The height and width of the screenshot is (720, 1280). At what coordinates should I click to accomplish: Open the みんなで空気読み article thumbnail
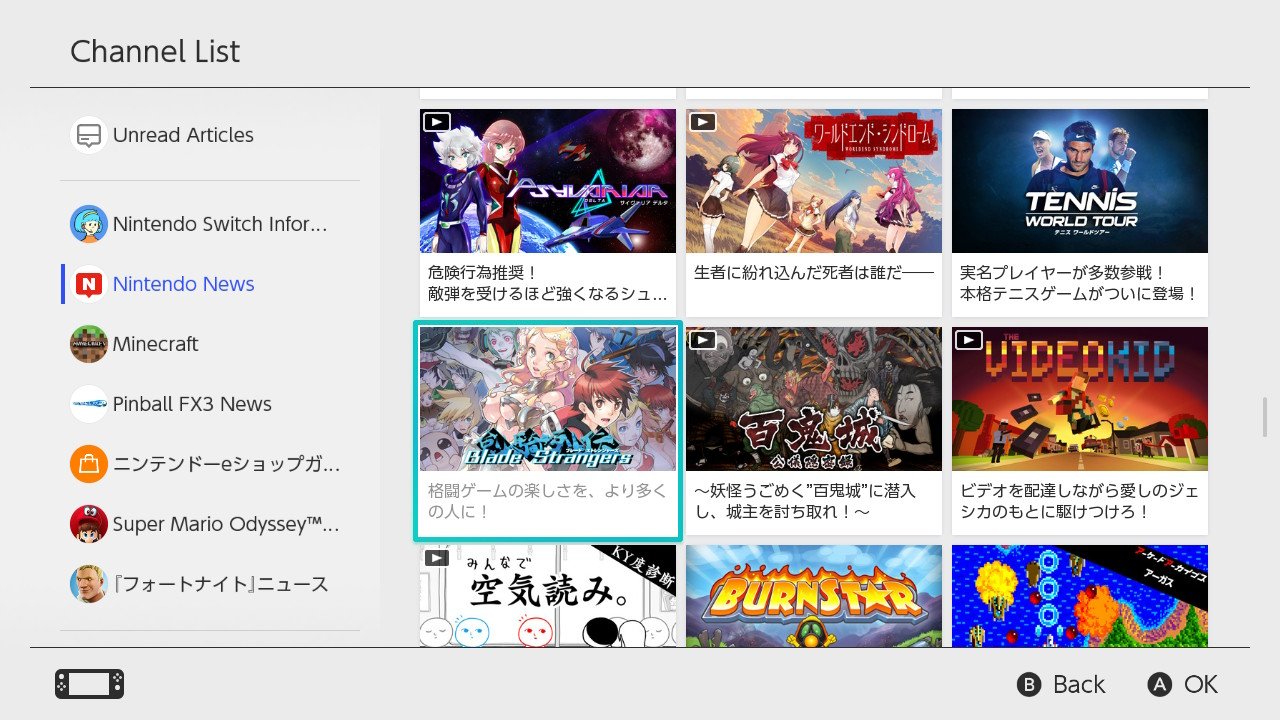pos(548,596)
